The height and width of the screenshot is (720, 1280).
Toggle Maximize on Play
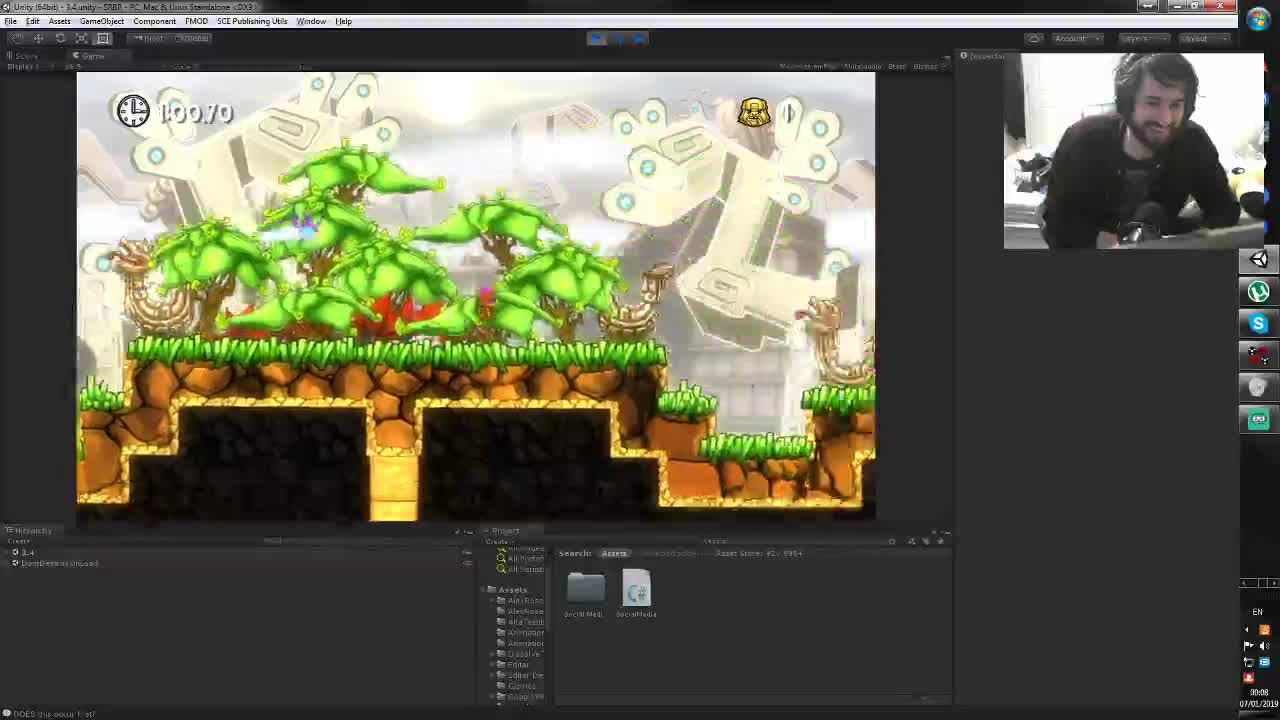click(807, 67)
